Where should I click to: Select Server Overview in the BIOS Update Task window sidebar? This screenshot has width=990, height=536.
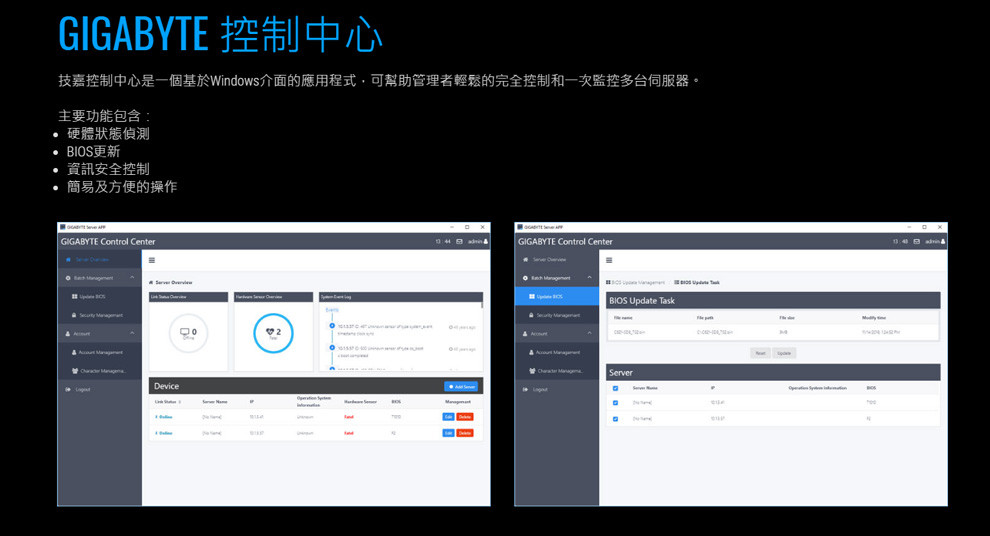pos(557,259)
